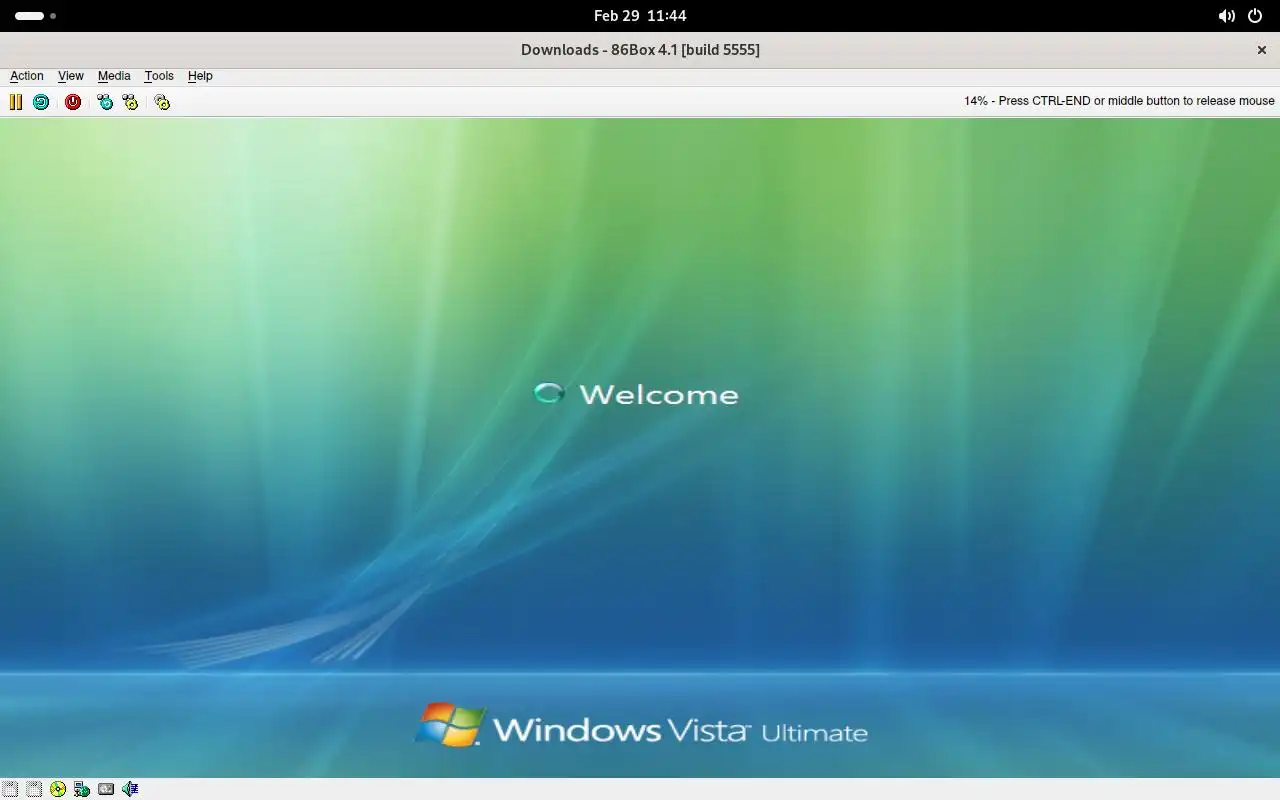Viewport: 1280px width, 800px height.
Task: Open the Action menu
Action: (x=27, y=76)
